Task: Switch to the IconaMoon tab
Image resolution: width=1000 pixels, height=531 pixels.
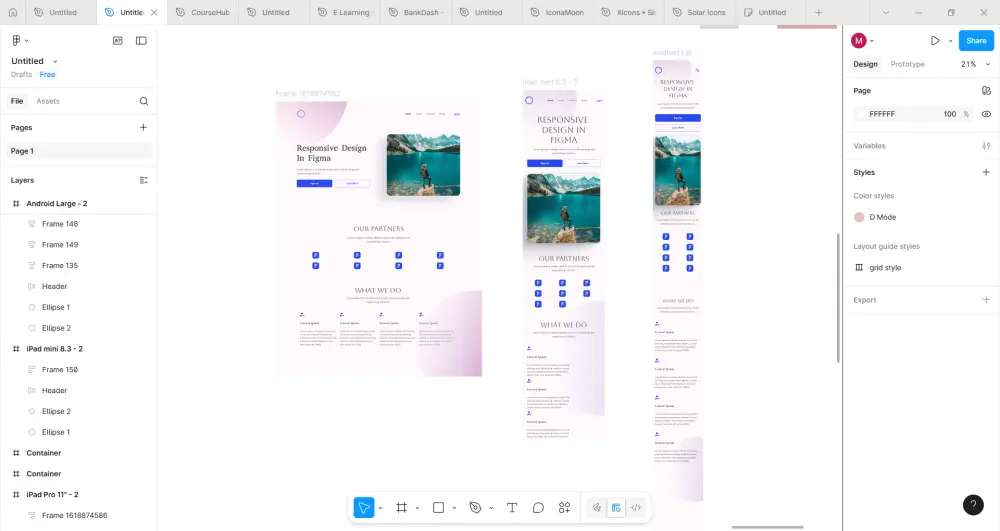Action: [x=558, y=12]
